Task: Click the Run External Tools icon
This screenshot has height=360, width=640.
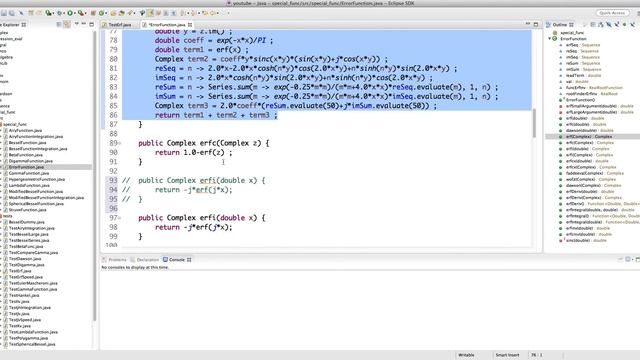Action: tap(81, 13)
